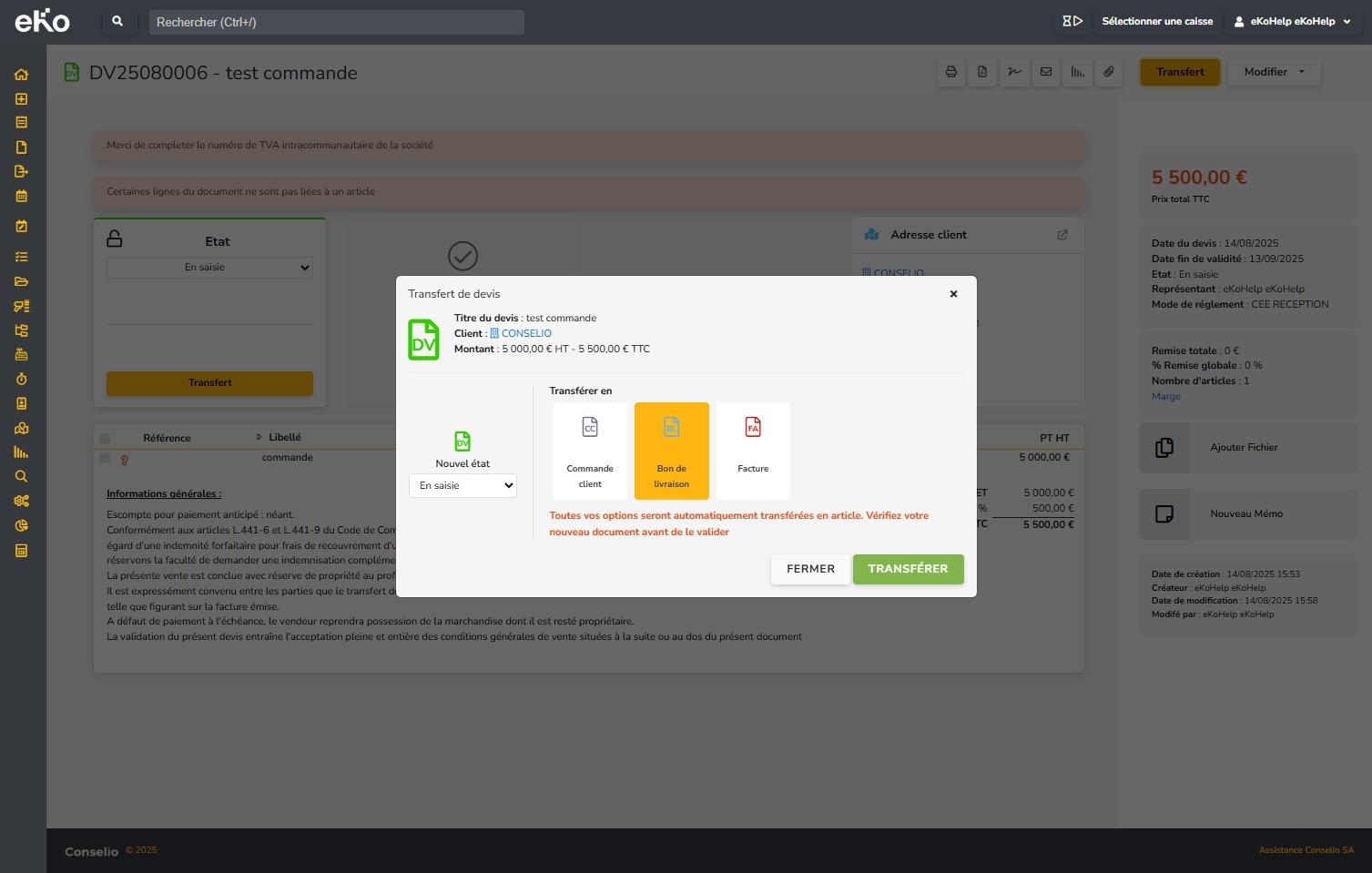Select the Bon de livraison transfer option
This screenshot has height=873, width=1372.
(x=671, y=451)
